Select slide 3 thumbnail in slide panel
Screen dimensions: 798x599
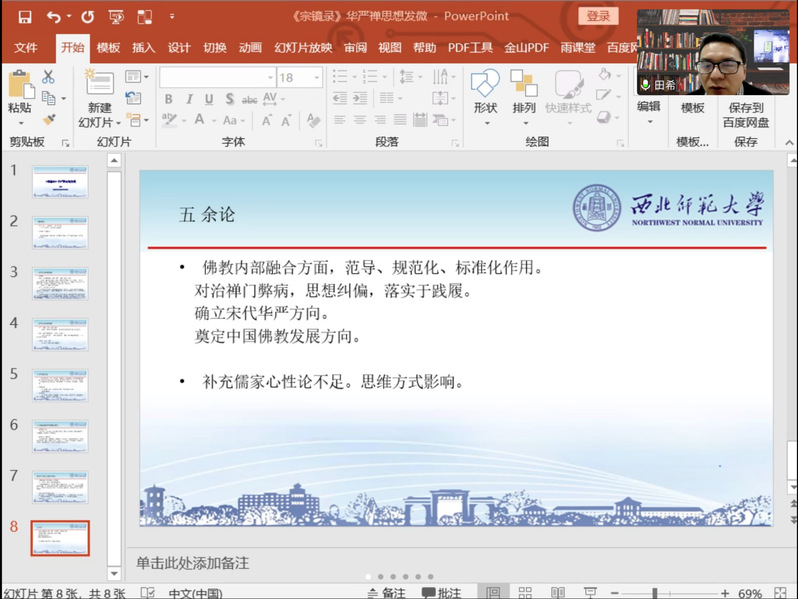pos(60,284)
